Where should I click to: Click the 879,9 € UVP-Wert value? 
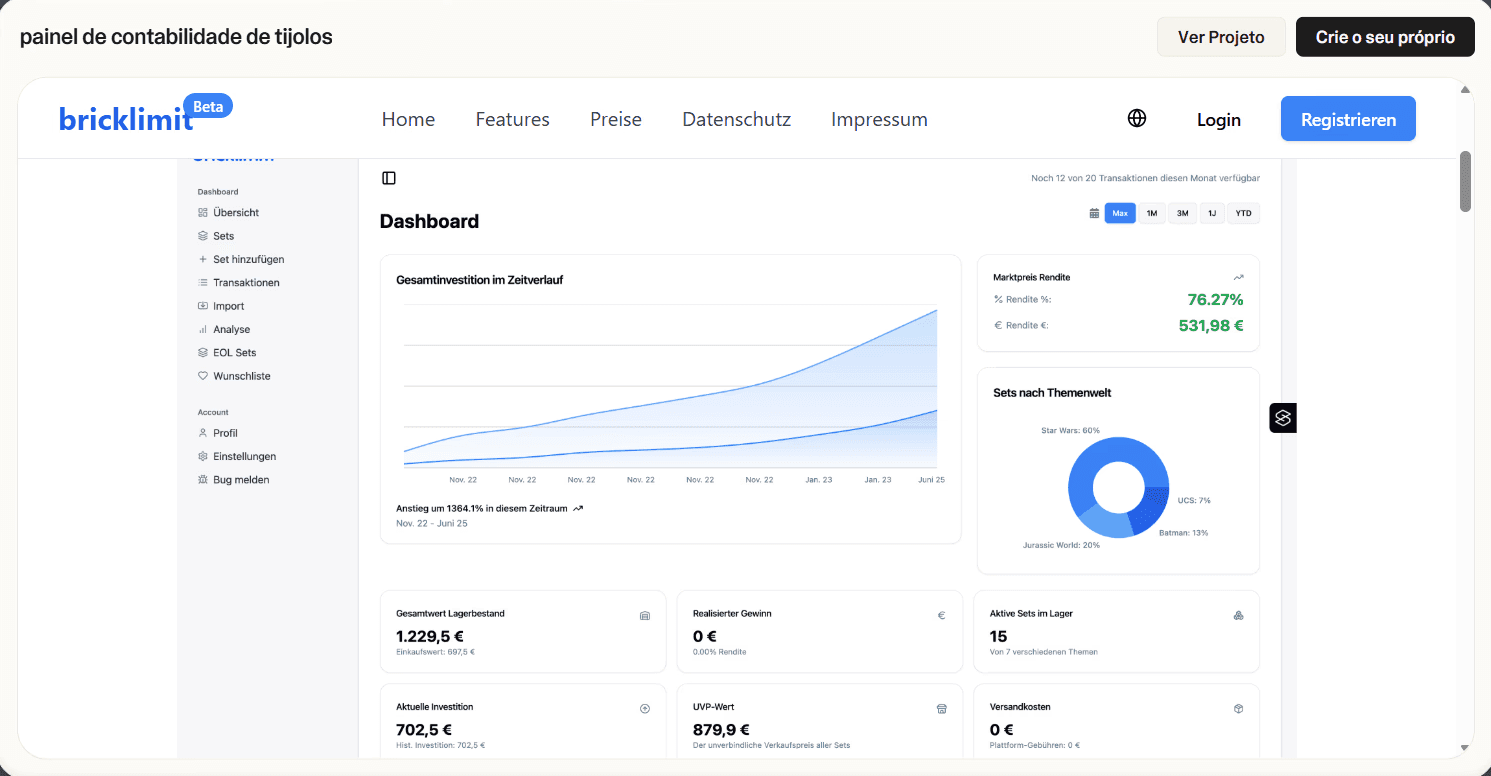pos(721,730)
